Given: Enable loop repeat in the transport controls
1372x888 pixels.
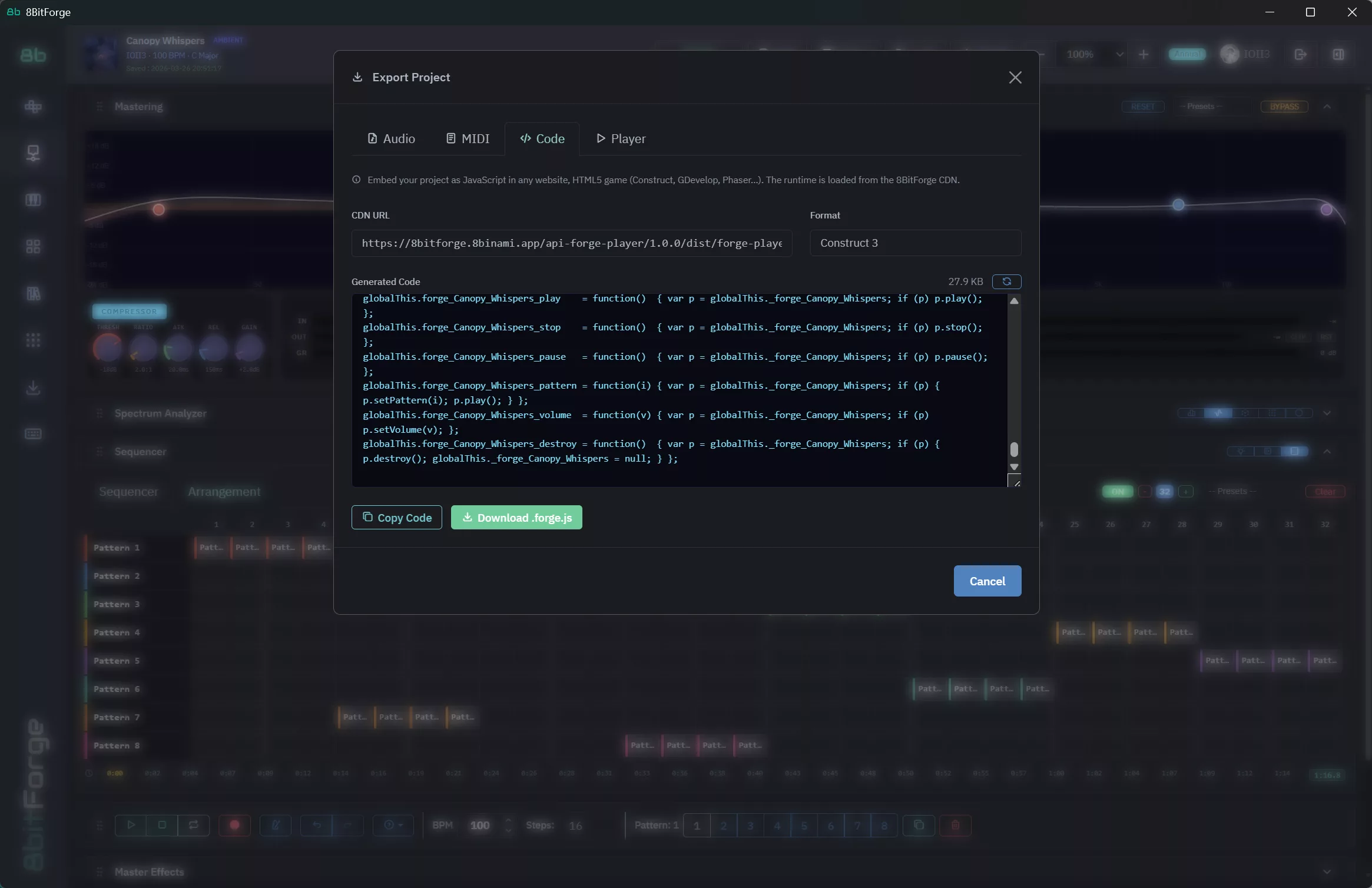Looking at the screenshot, I should 193,826.
